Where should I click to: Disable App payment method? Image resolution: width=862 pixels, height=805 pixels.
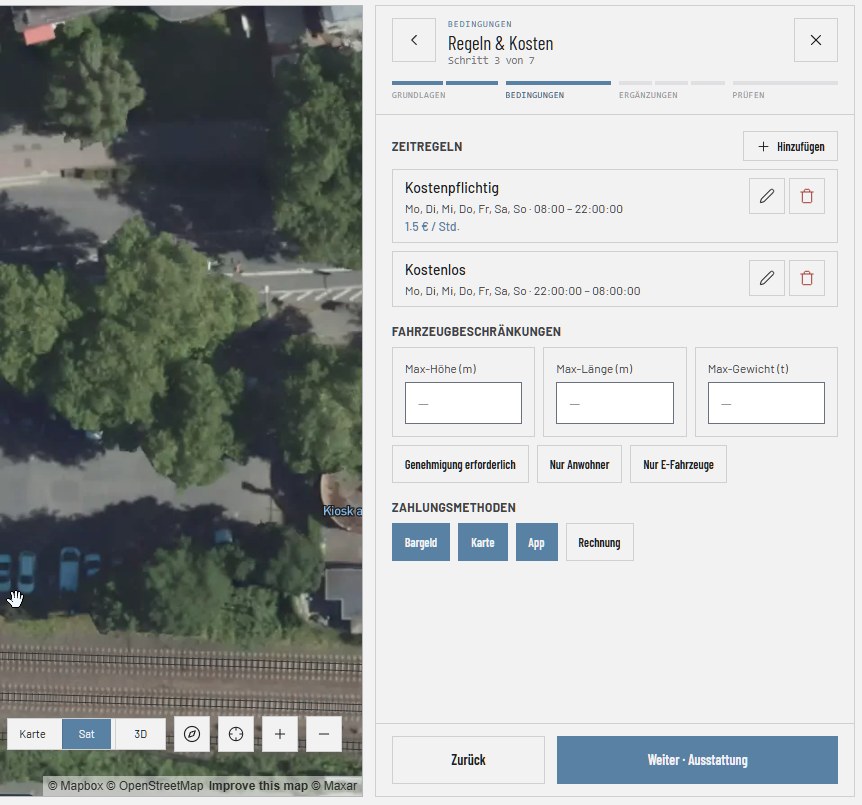click(537, 542)
